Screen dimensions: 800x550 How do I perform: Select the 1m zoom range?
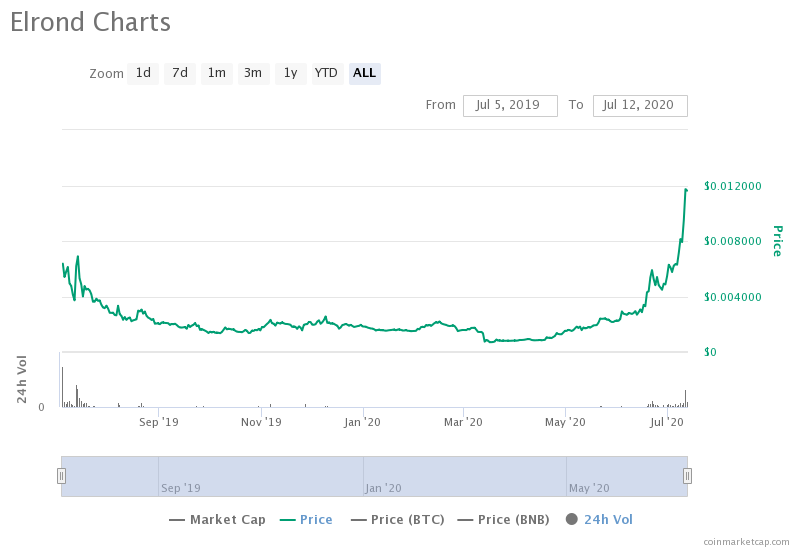[x=216, y=73]
